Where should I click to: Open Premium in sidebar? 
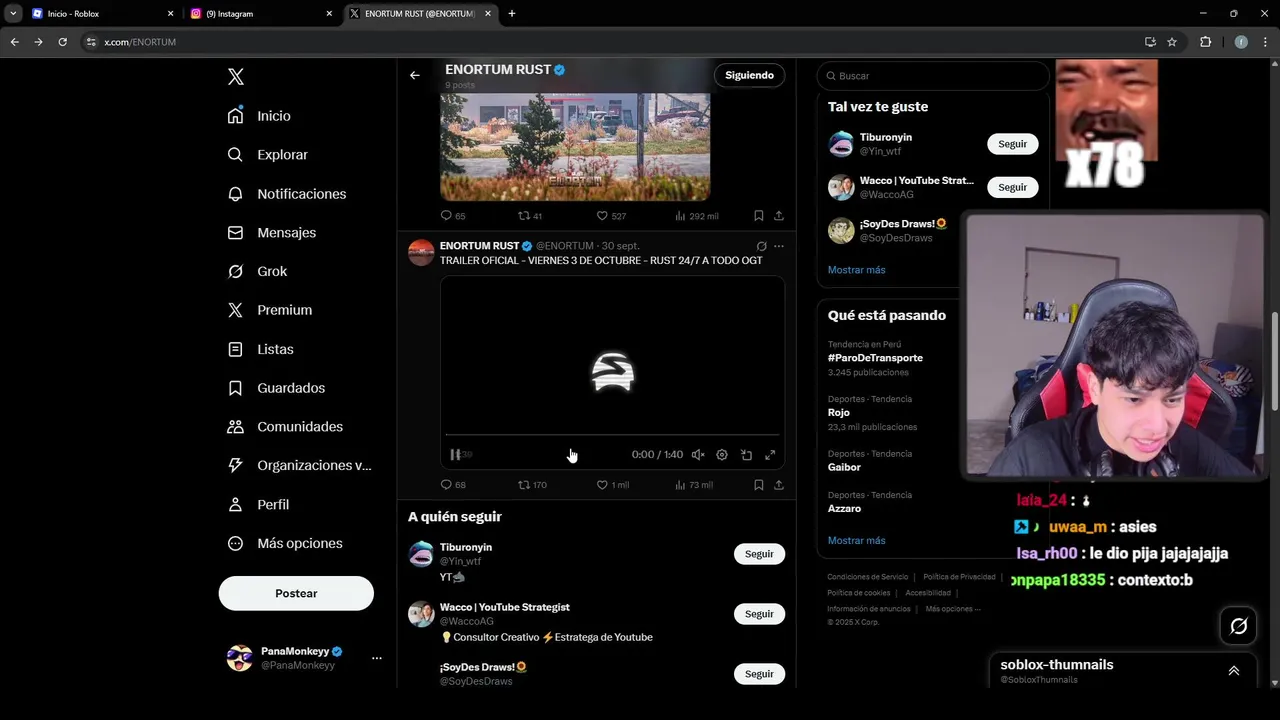(x=269, y=310)
